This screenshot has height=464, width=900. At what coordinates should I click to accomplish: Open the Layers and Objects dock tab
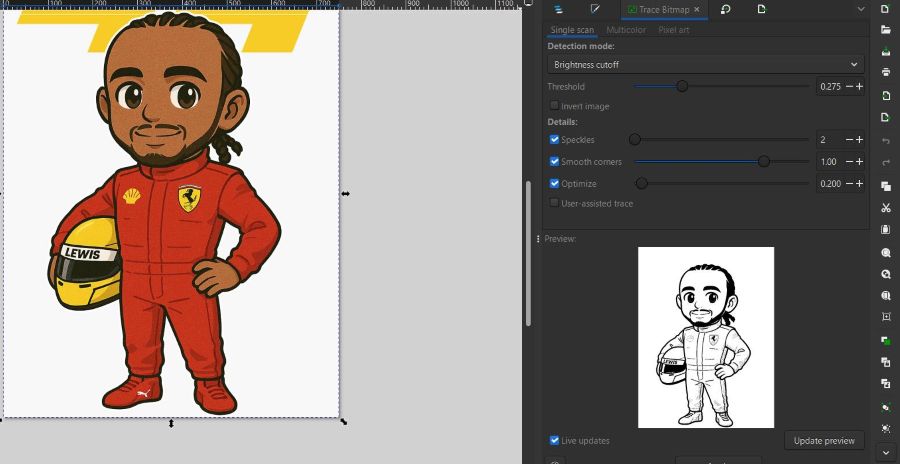click(558, 9)
